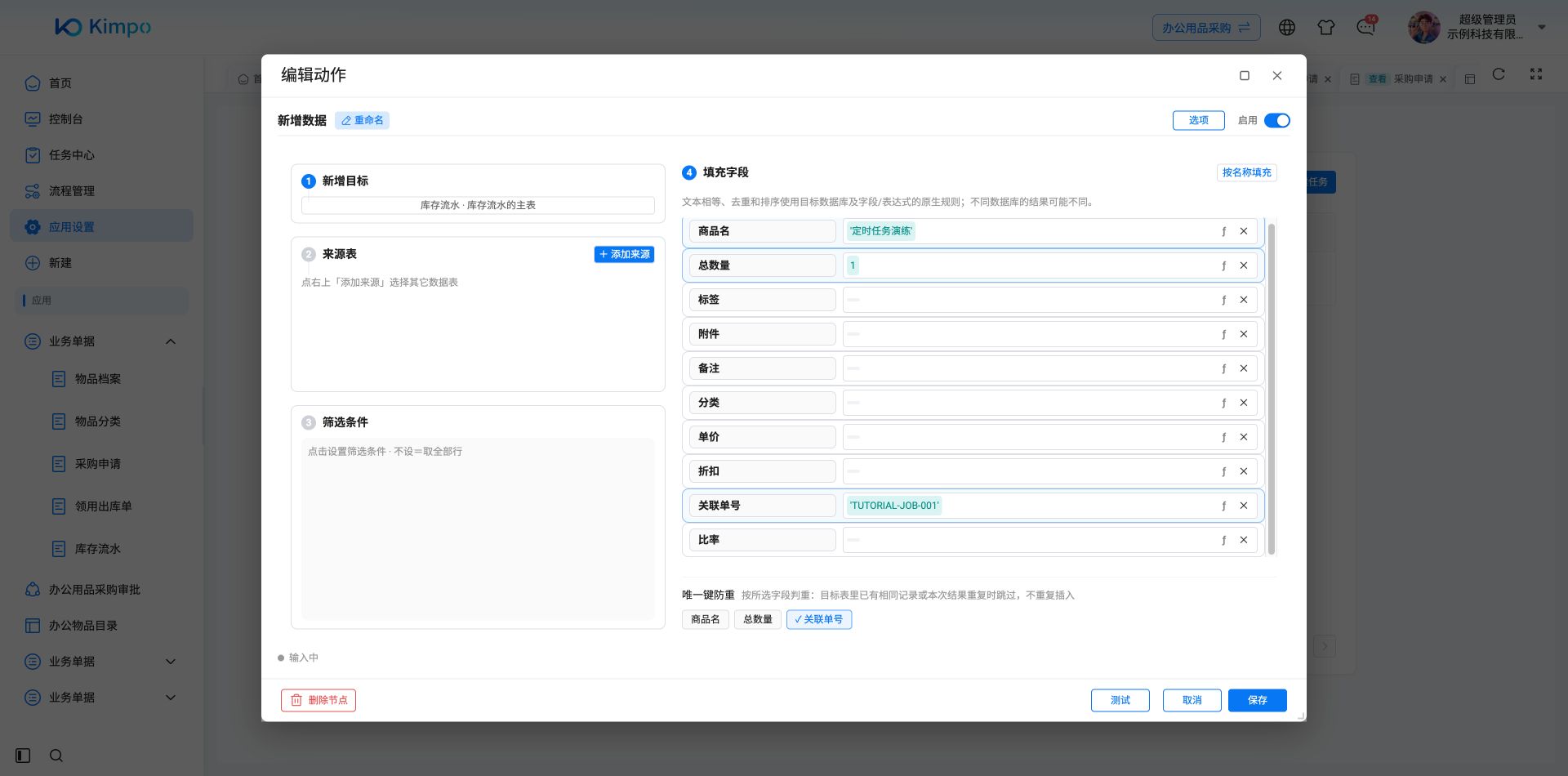
Task: Remove the 折扣 field row
Action: 1244,471
